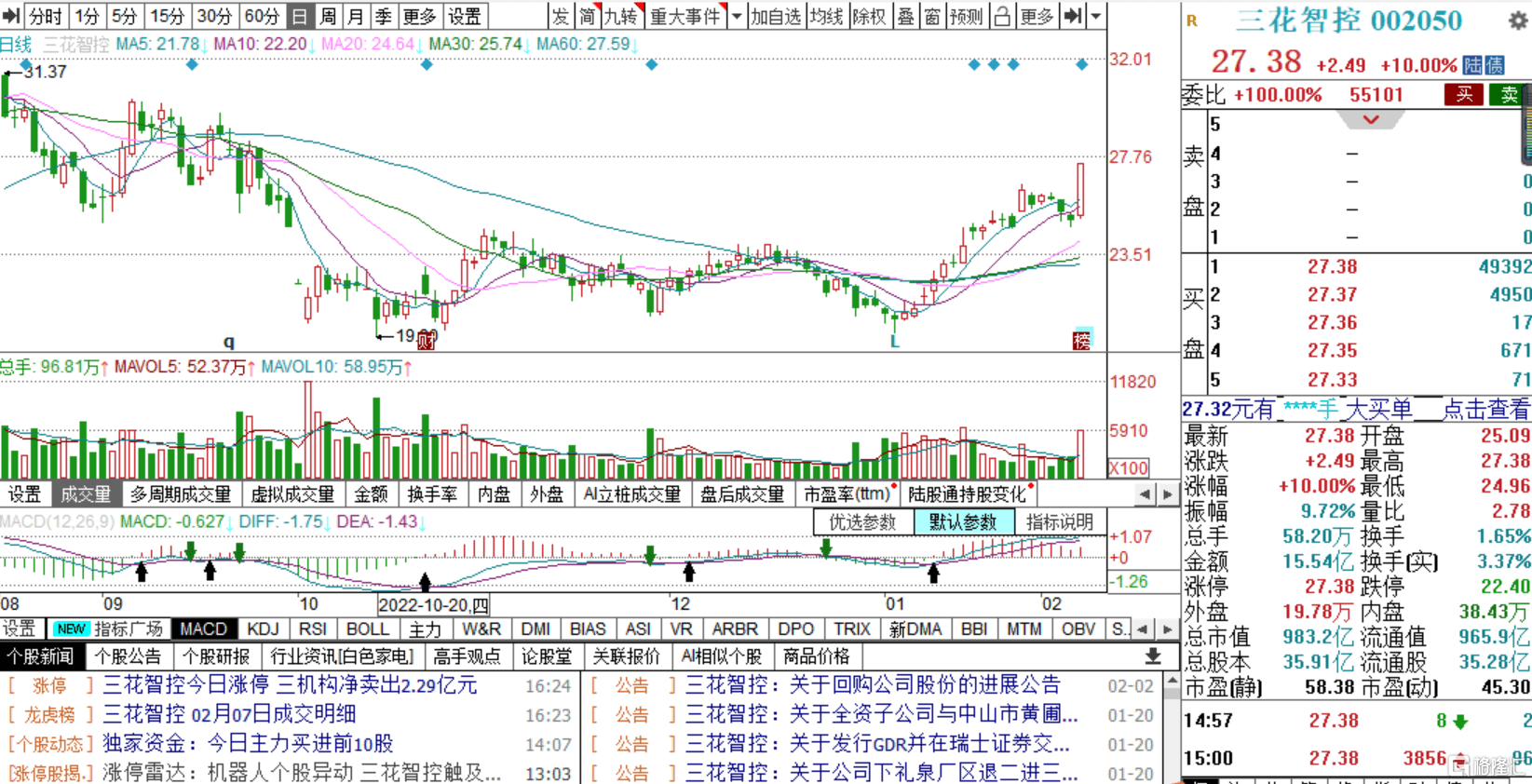
Task: Click the red 榜 marker on the candlestick chart
Action: tap(1081, 340)
